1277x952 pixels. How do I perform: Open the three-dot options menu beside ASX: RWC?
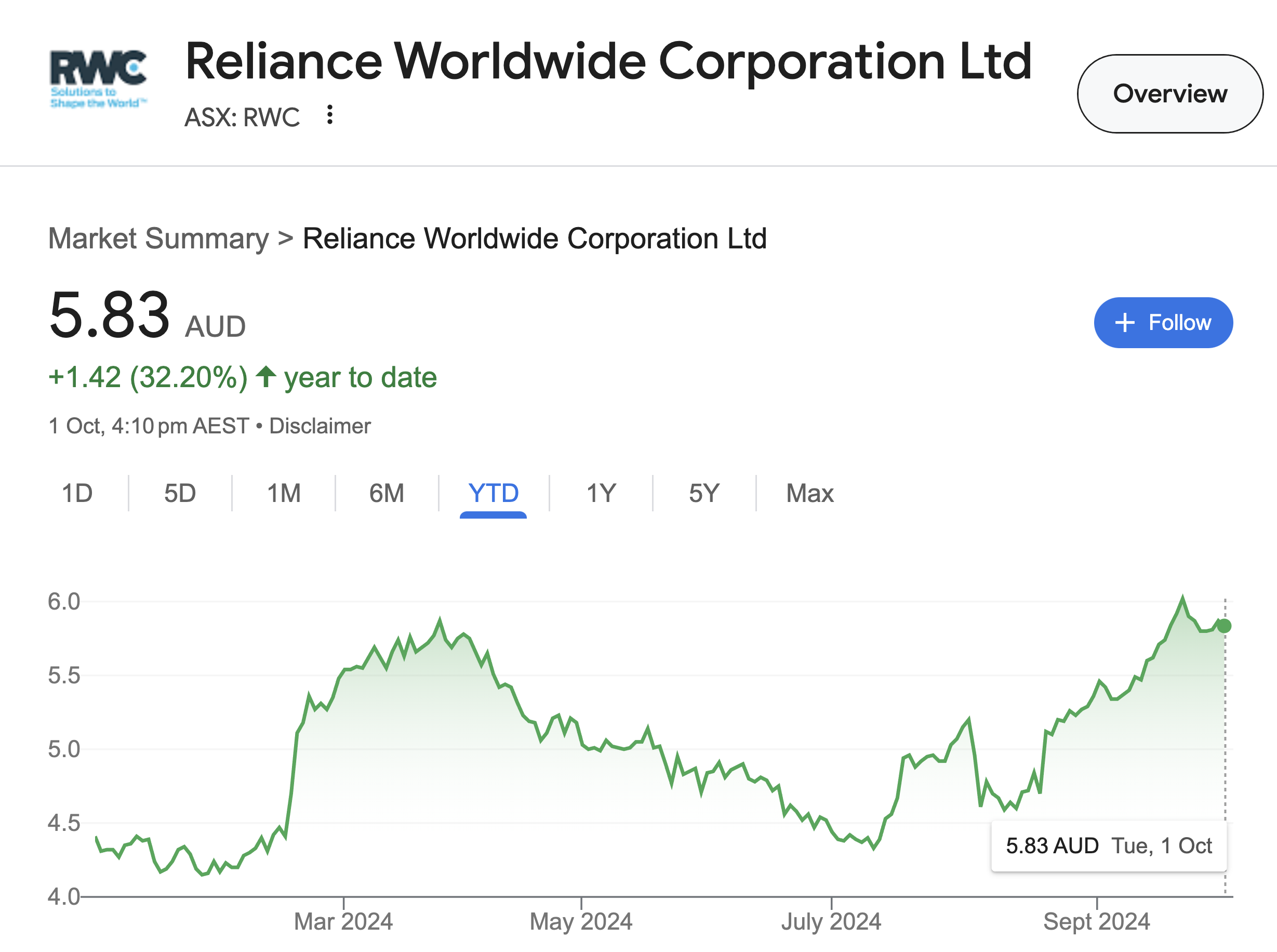[x=329, y=115]
